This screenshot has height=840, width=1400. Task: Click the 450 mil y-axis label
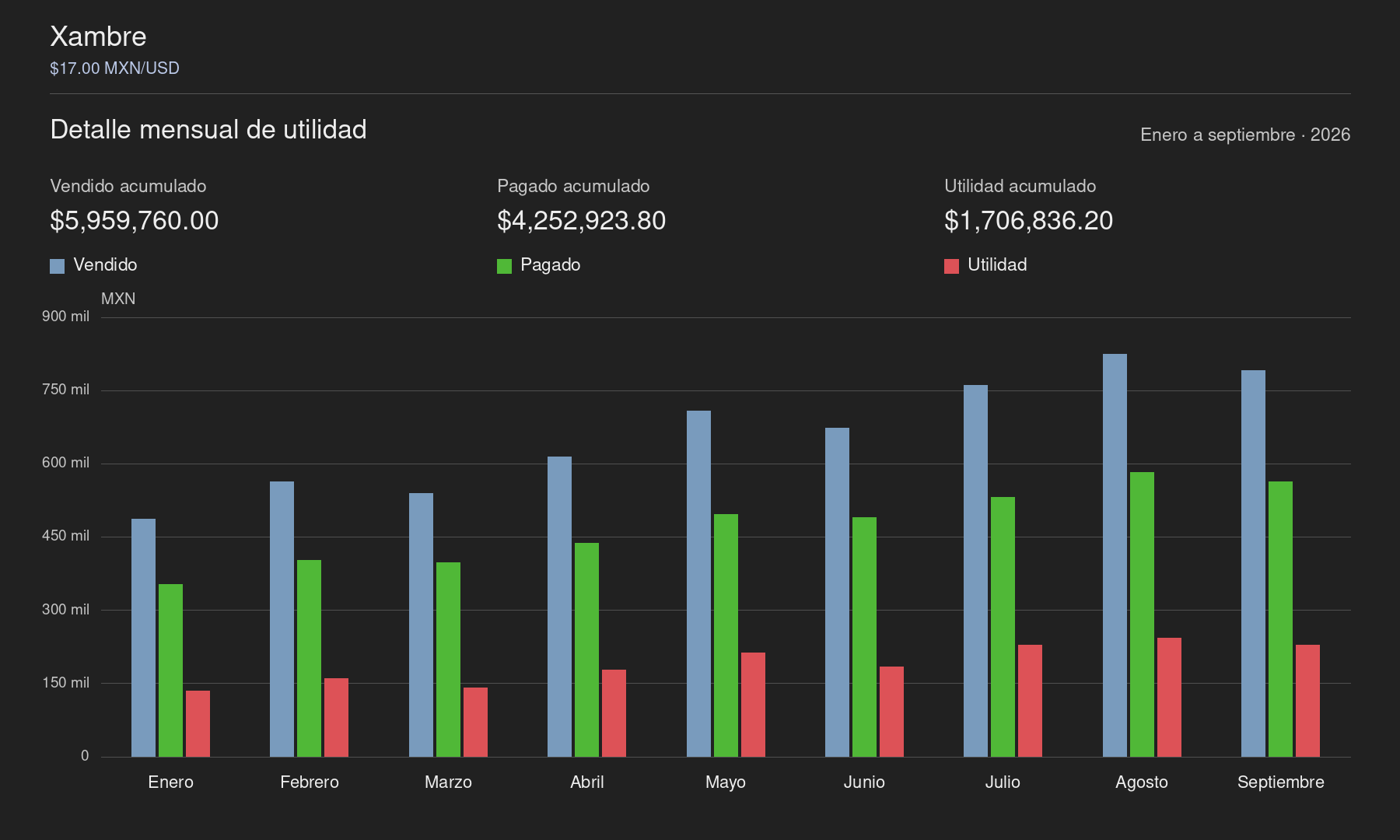point(65,536)
